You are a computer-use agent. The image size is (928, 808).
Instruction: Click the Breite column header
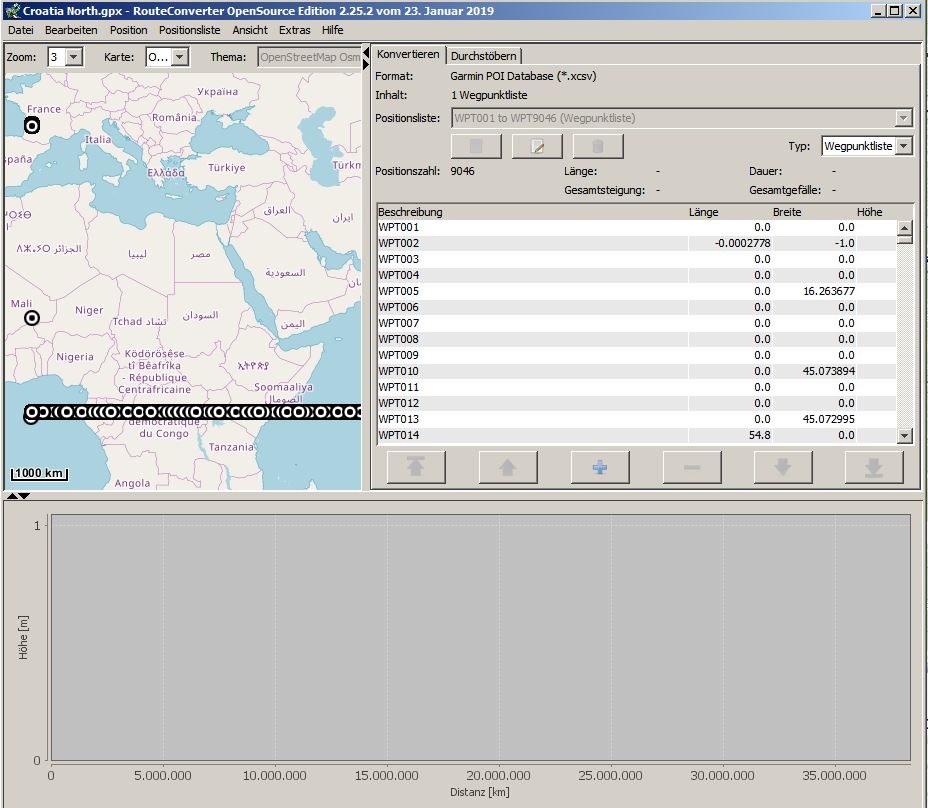[x=787, y=212]
